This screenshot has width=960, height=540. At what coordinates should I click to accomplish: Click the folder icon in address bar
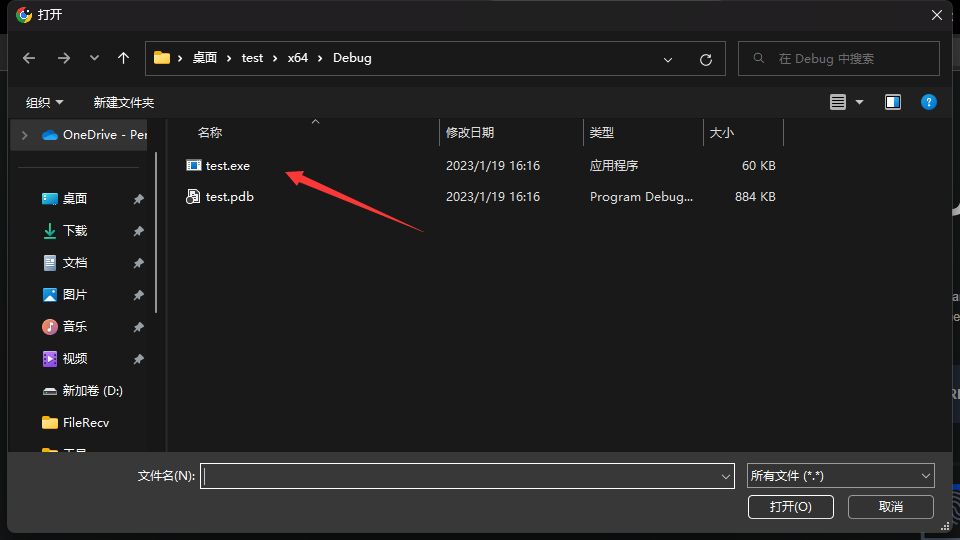point(162,58)
